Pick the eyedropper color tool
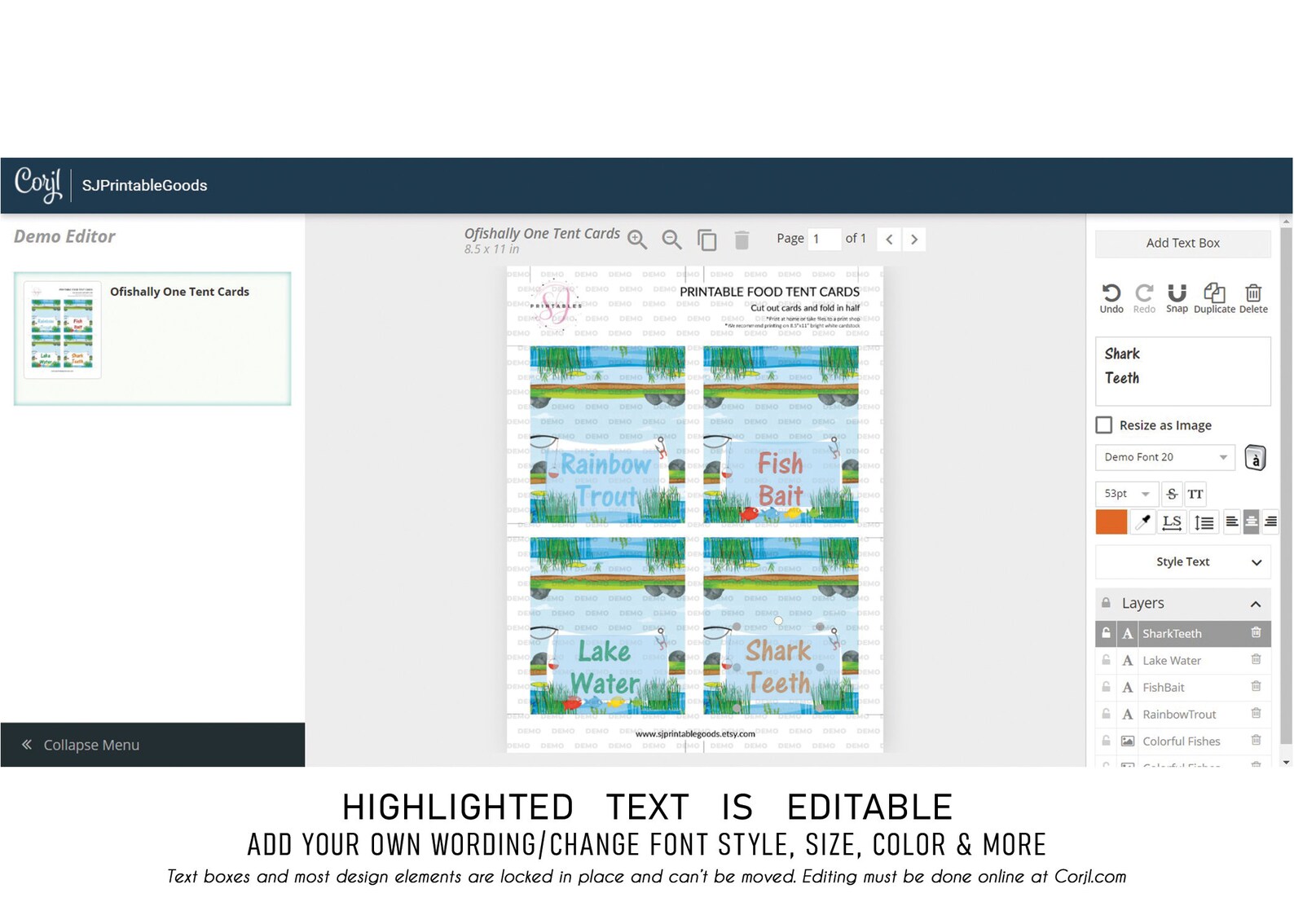1294x924 pixels. click(1143, 522)
